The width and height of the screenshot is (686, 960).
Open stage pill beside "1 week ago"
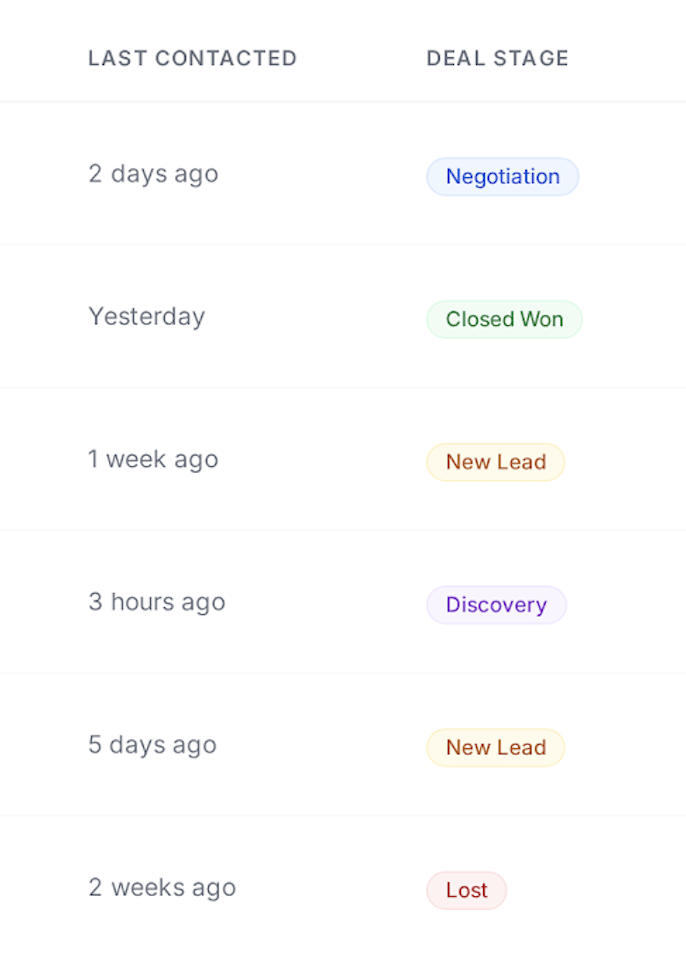click(x=495, y=462)
